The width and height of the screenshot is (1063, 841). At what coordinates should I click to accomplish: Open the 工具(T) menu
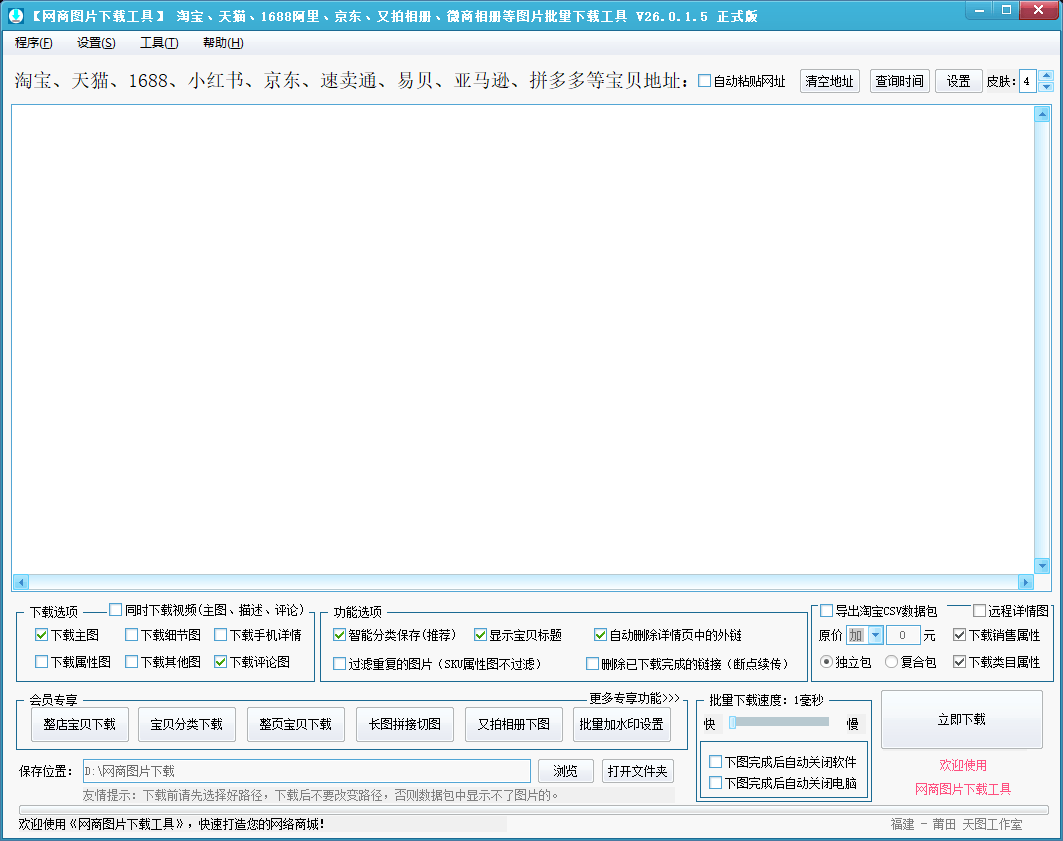pyautogui.click(x=159, y=43)
